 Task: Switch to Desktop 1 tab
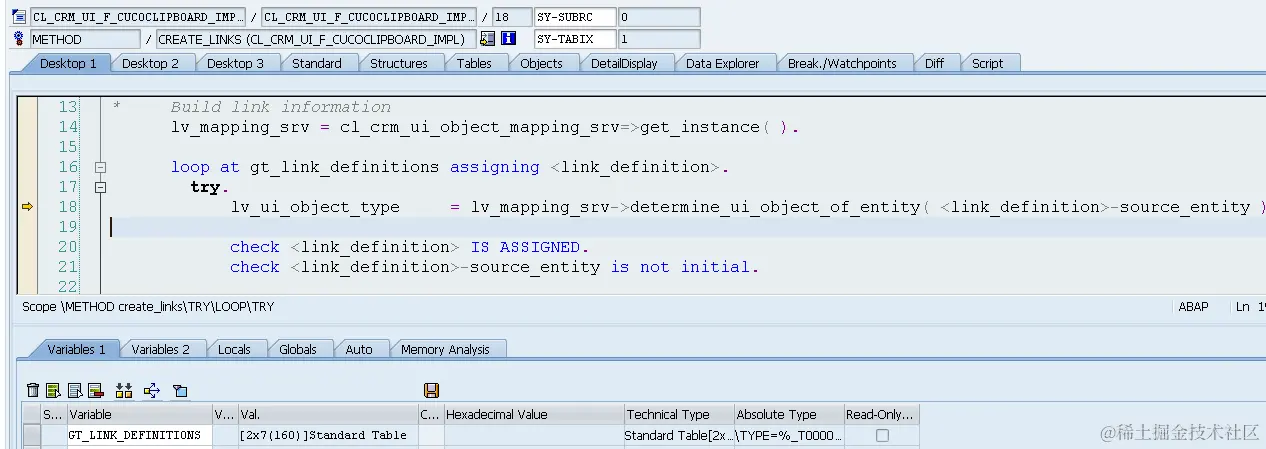pyautogui.click(x=68, y=63)
